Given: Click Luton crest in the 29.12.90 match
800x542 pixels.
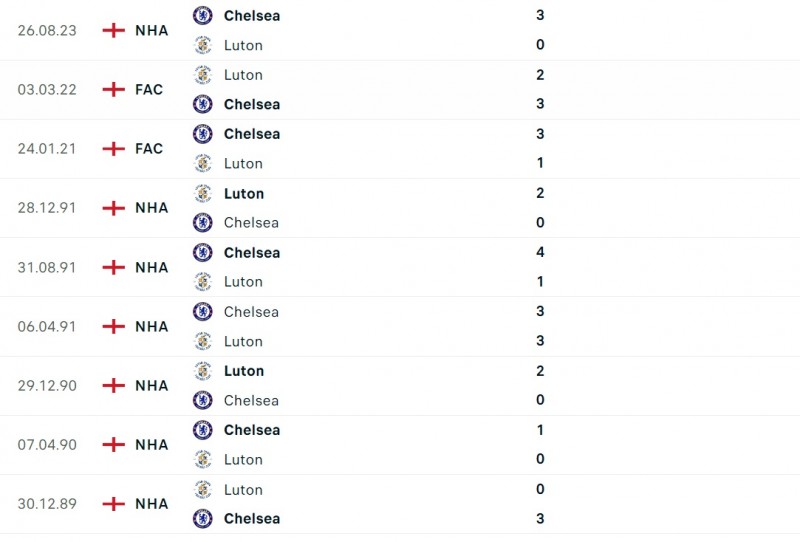Looking at the screenshot, I should click(203, 371).
